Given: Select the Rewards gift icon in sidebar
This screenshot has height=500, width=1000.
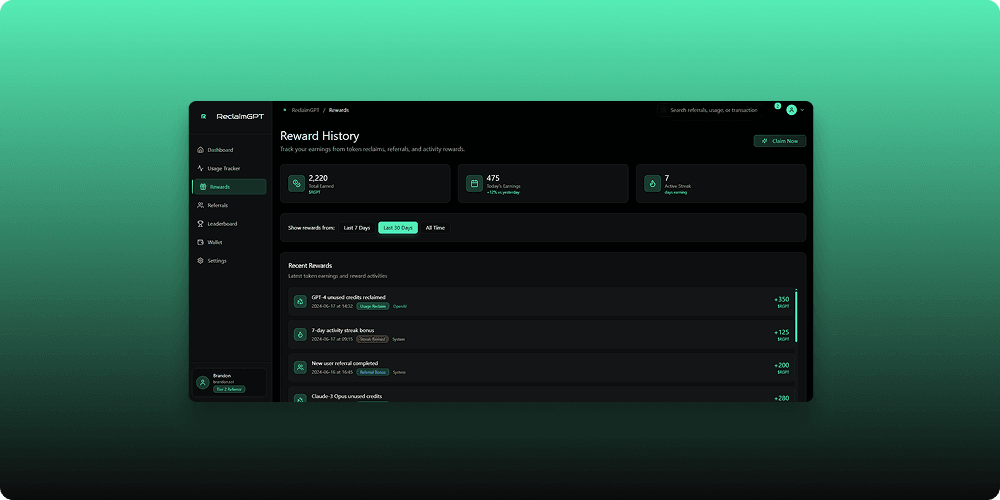Looking at the screenshot, I should click(x=203, y=187).
